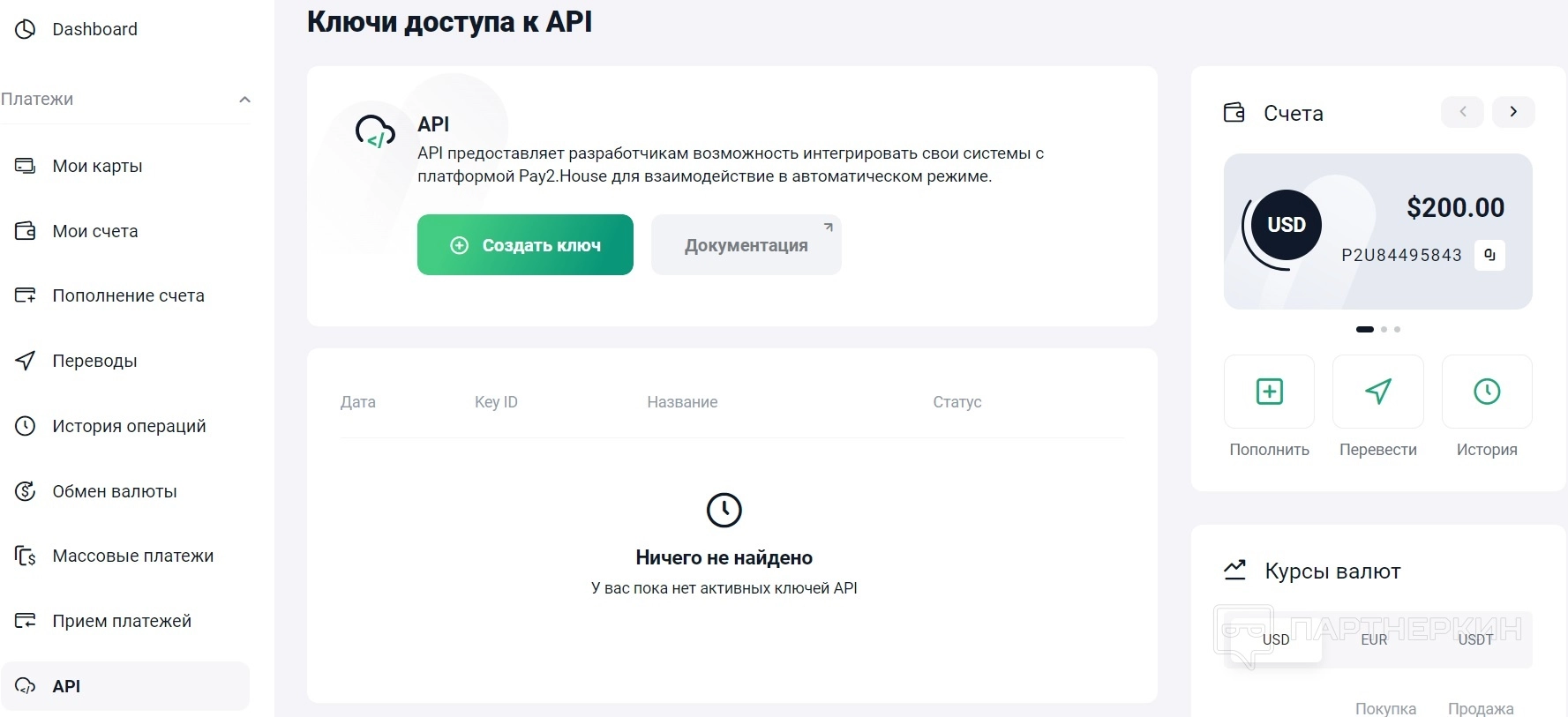The height and width of the screenshot is (717, 1568).
Task: Select the USD account card
Action: (x=1377, y=231)
